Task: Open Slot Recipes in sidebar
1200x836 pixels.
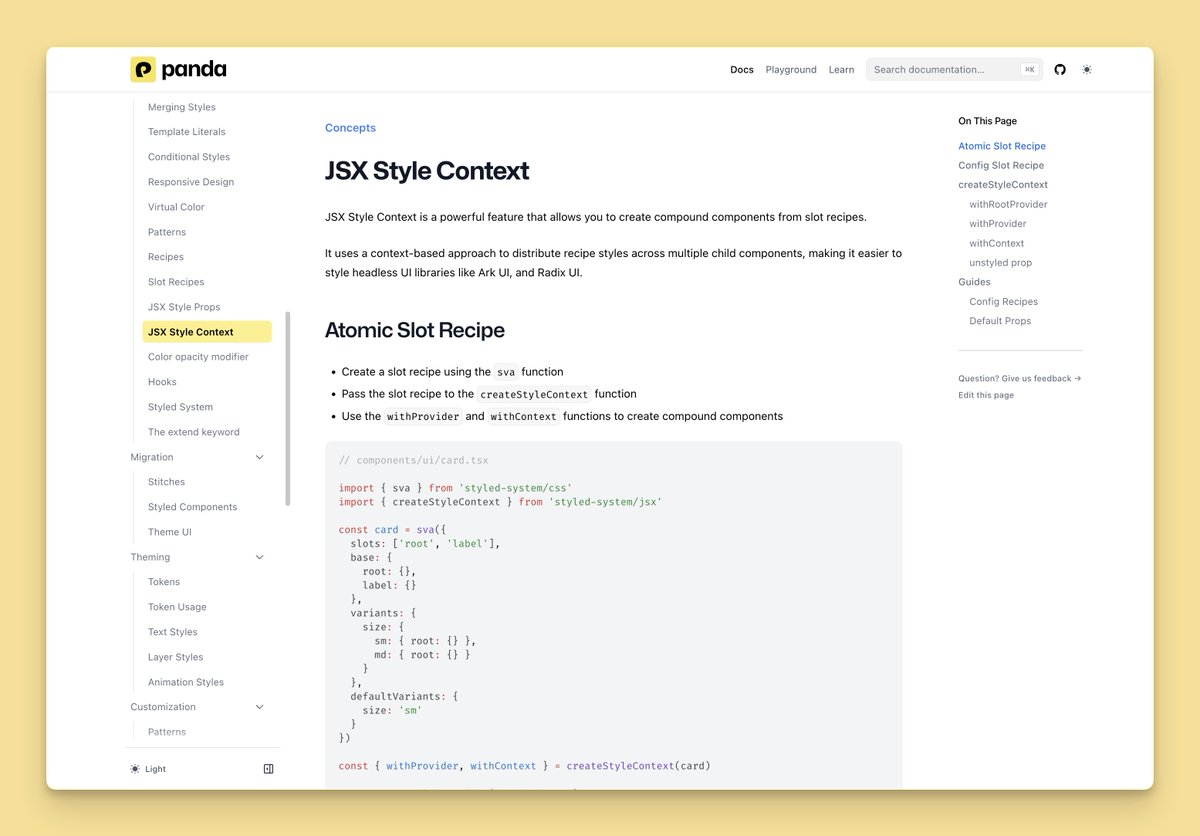Action: tap(176, 282)
